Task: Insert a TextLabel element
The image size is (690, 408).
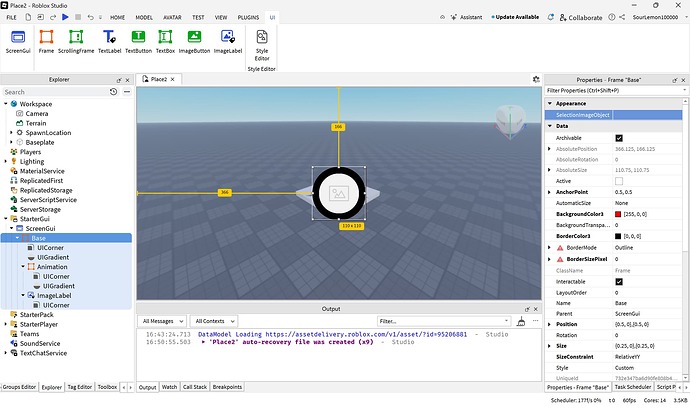Action: 109,42
